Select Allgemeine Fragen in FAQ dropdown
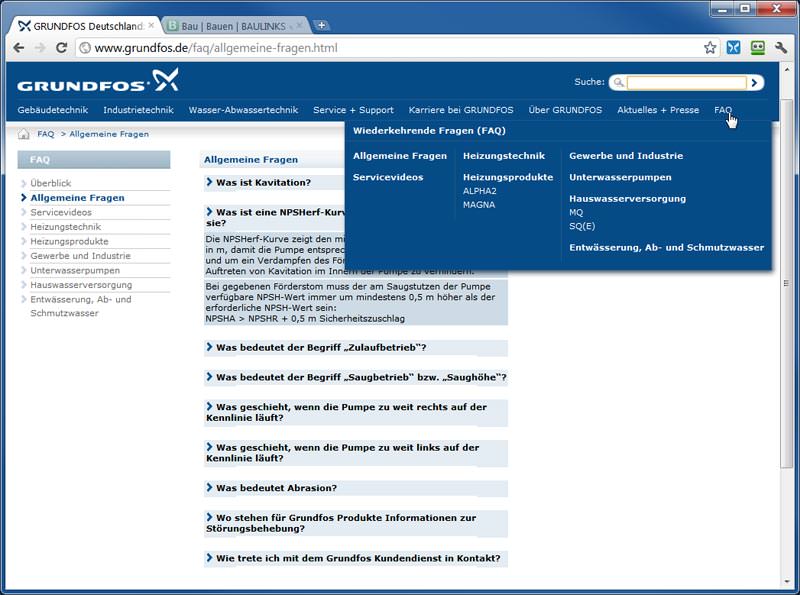Viewport: 800px width, 595px height. pos(400,156)
